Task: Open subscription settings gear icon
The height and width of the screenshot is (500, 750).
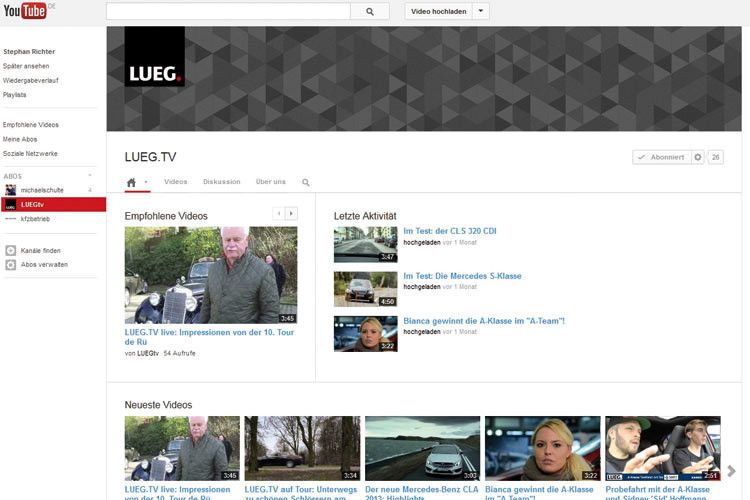Action: point(698,157)
